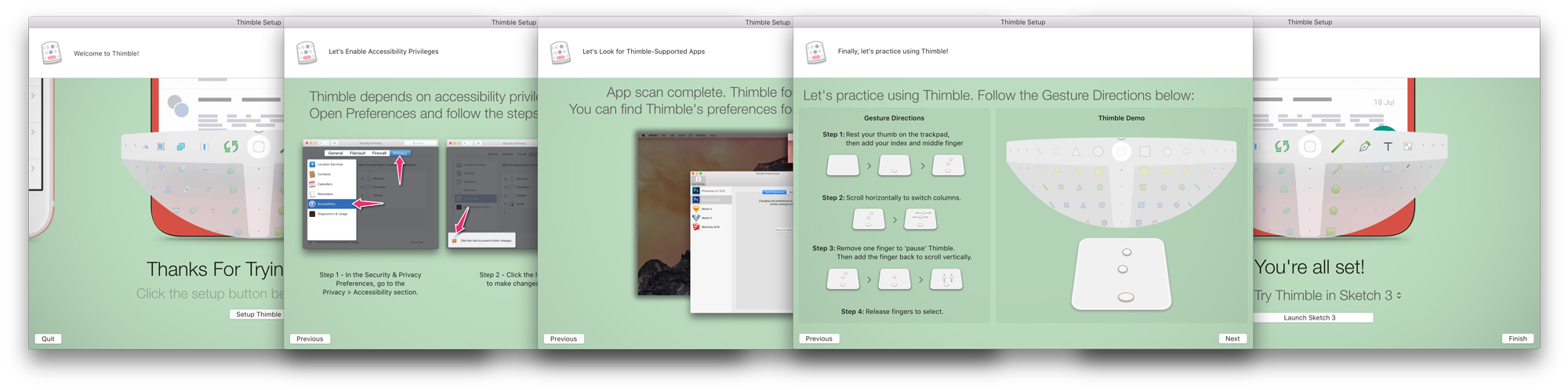This screenshot has height=390, width=1568.
Task: Select the square shape in Thimble Demo
Action: coord(1145,151)
